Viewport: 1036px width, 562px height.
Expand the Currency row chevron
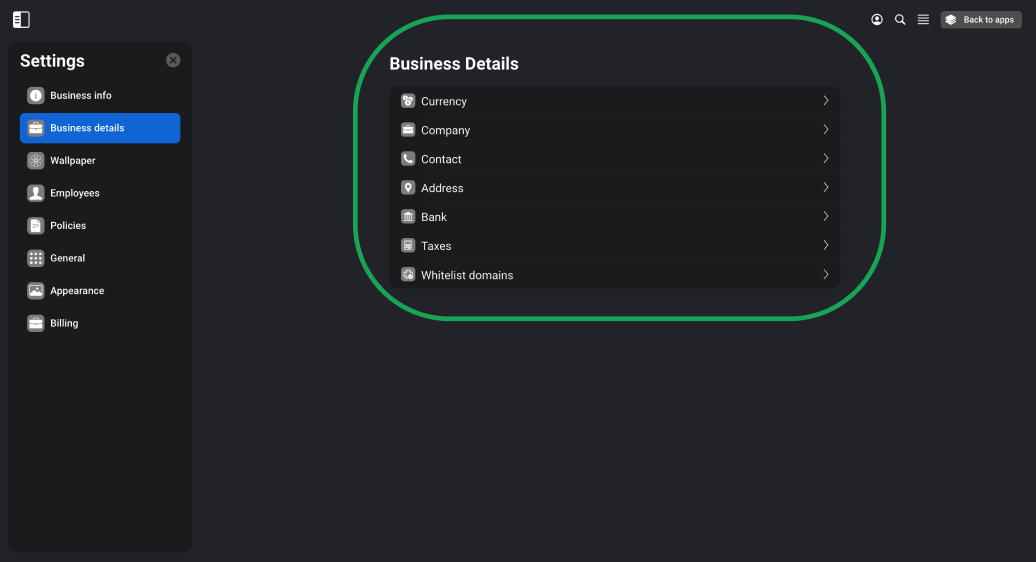point(826,100)
